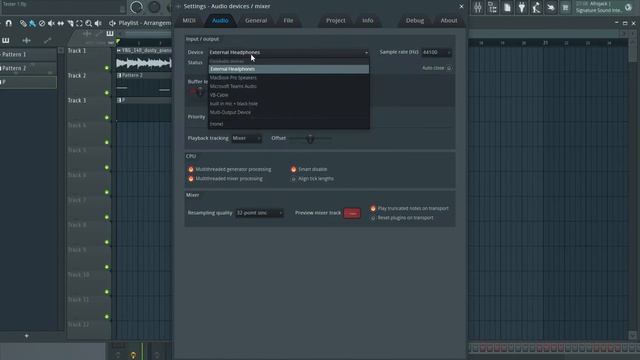
Task: Click the red Preview mixer track button
Action: (x=352, y=213)
